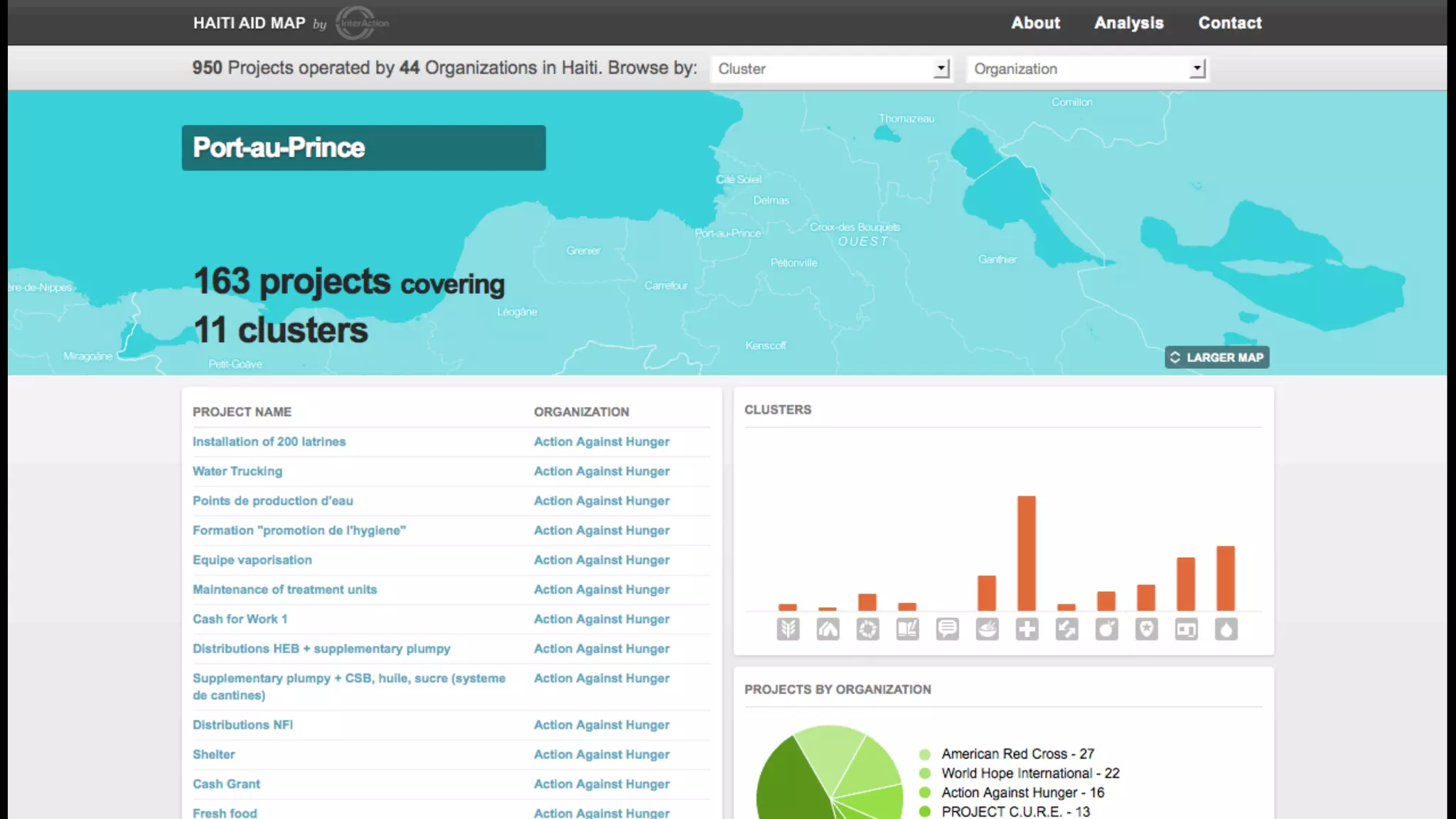
Task: Select the Protection shield cluster icon
Action: 1146,629
